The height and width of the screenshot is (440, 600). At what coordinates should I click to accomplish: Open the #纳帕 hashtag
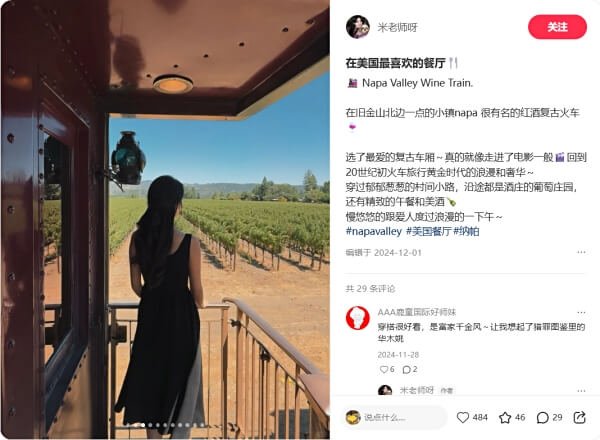466,231
